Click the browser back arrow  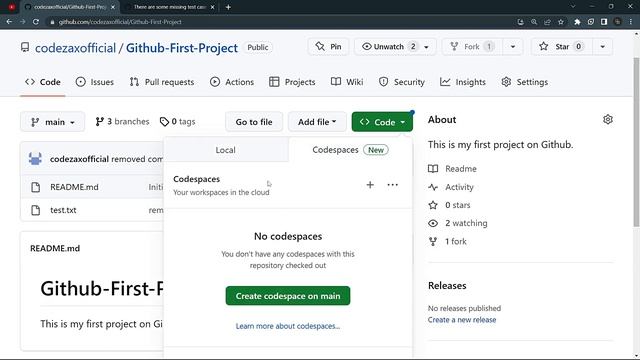click(x=9, y=22)
